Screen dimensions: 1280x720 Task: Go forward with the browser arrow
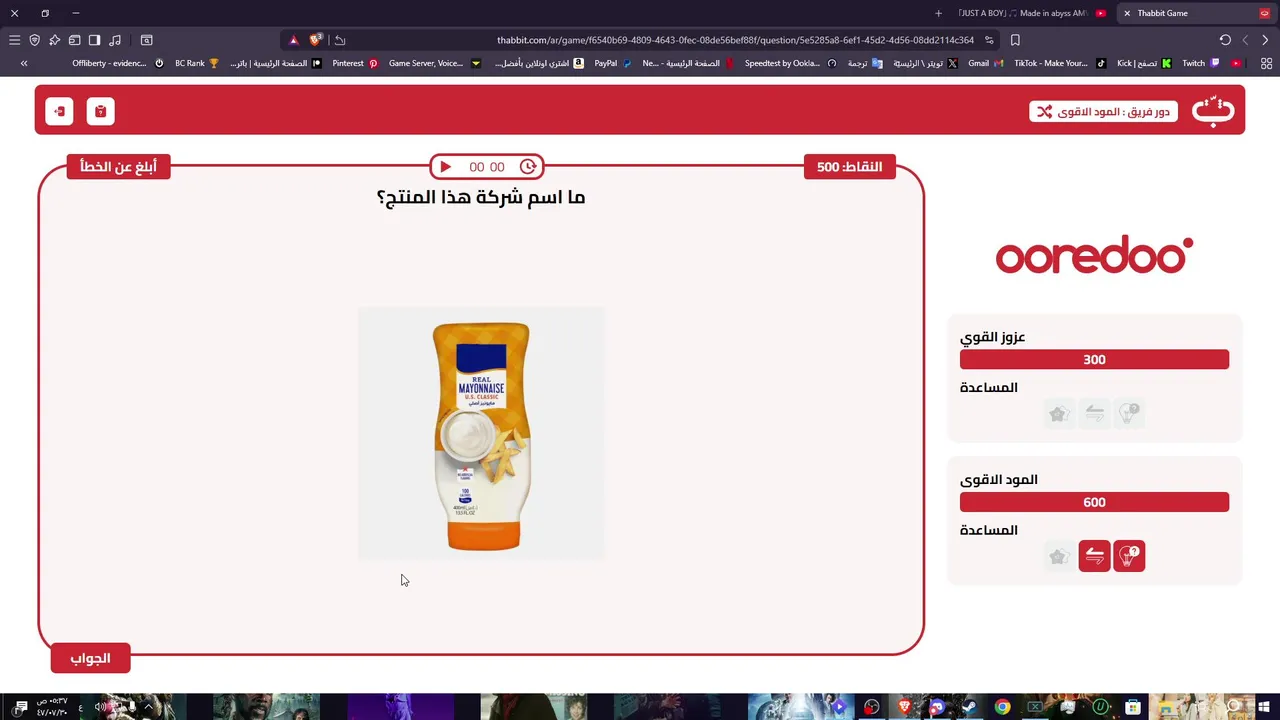tap(1245, 40)
